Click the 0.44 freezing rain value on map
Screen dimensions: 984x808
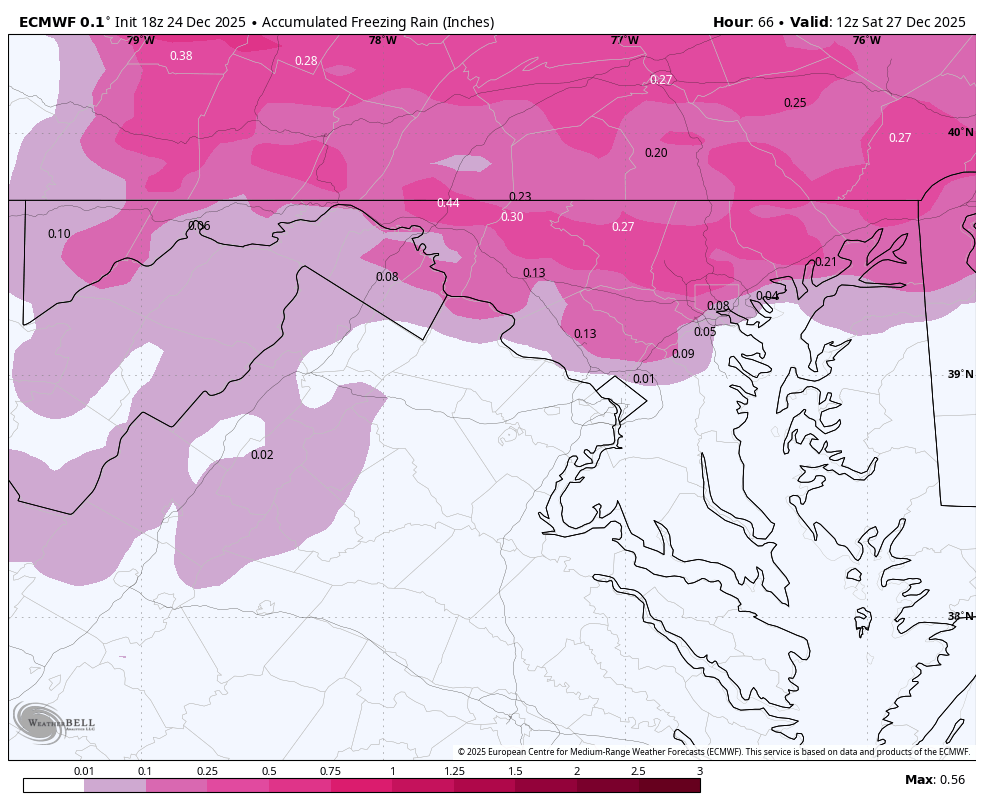click(x=448, y=203)
